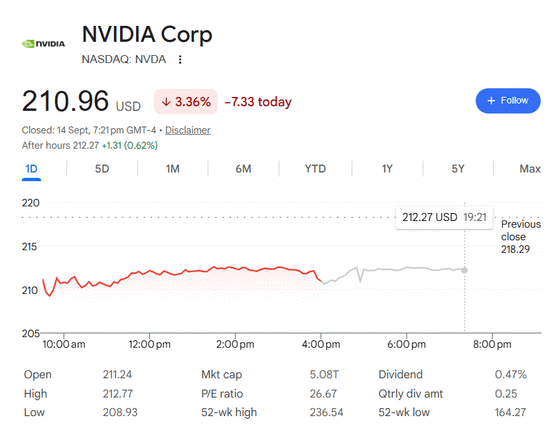Click the 212.27 USD 19:21 tooltip
550x442 pixels.
(x=444, y=217)
